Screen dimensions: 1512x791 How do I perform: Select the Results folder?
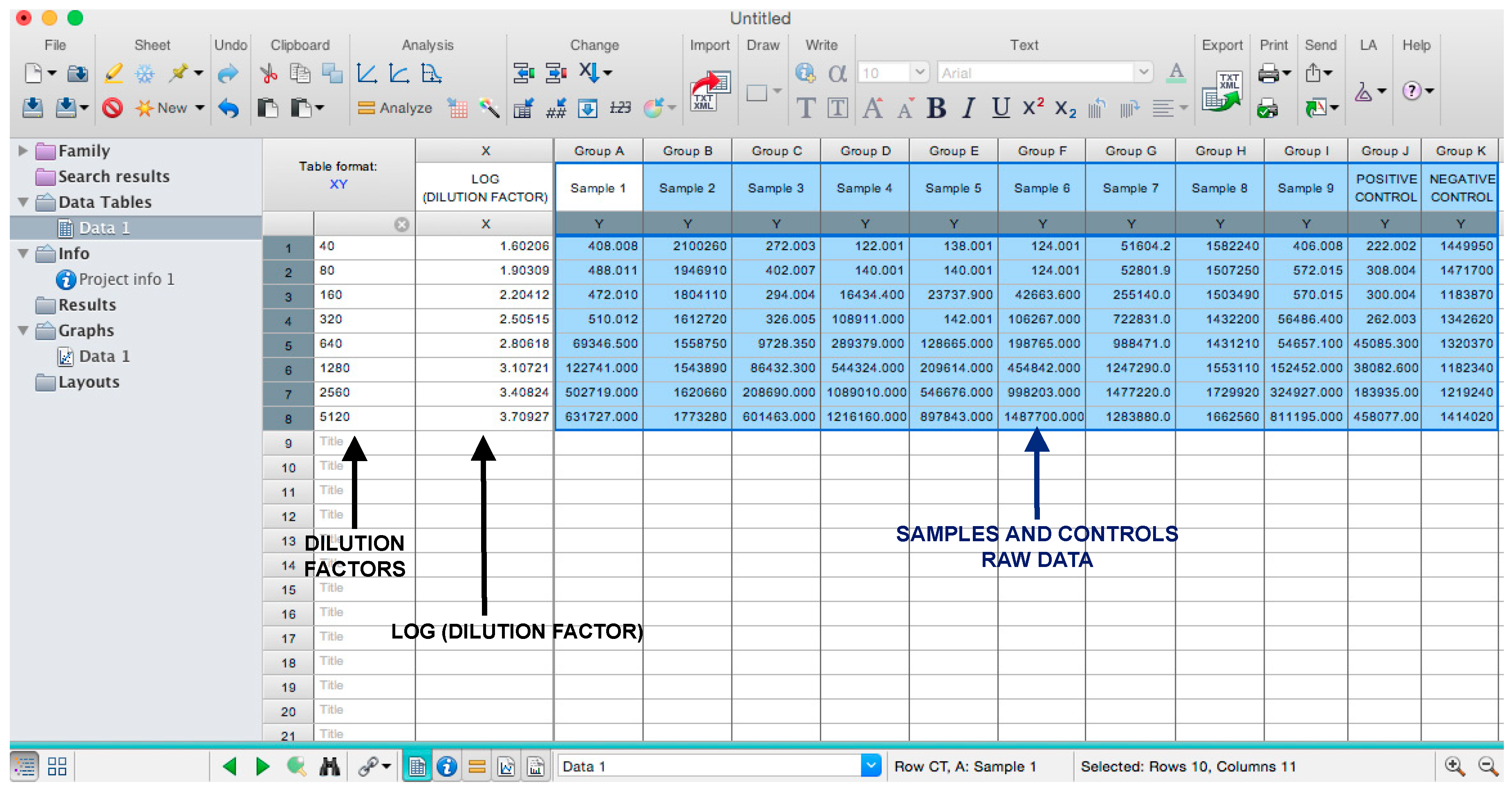click(x=87, y=305)
